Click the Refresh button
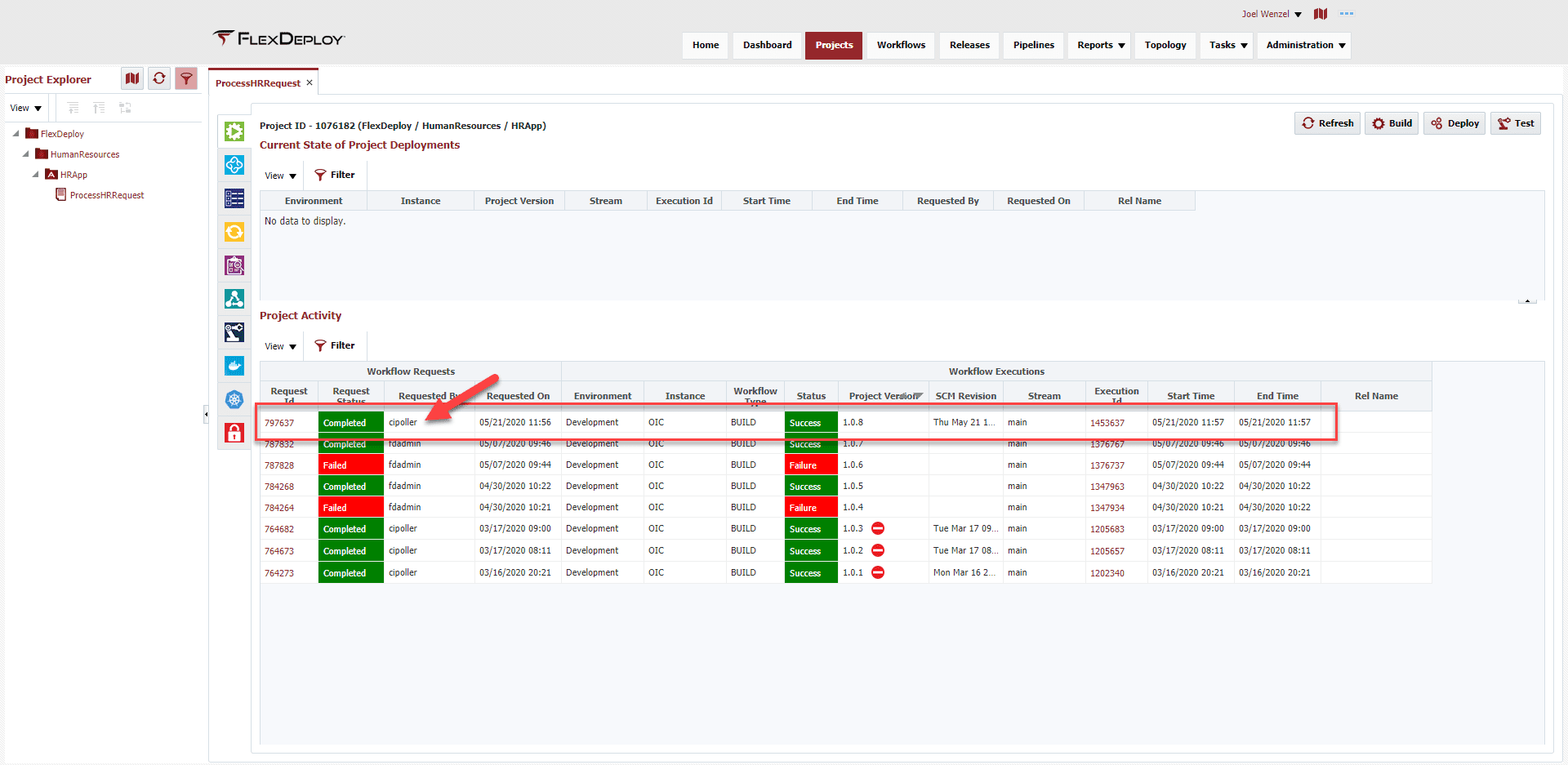Screen dimensions: 1568x765 coord(1328,123)
